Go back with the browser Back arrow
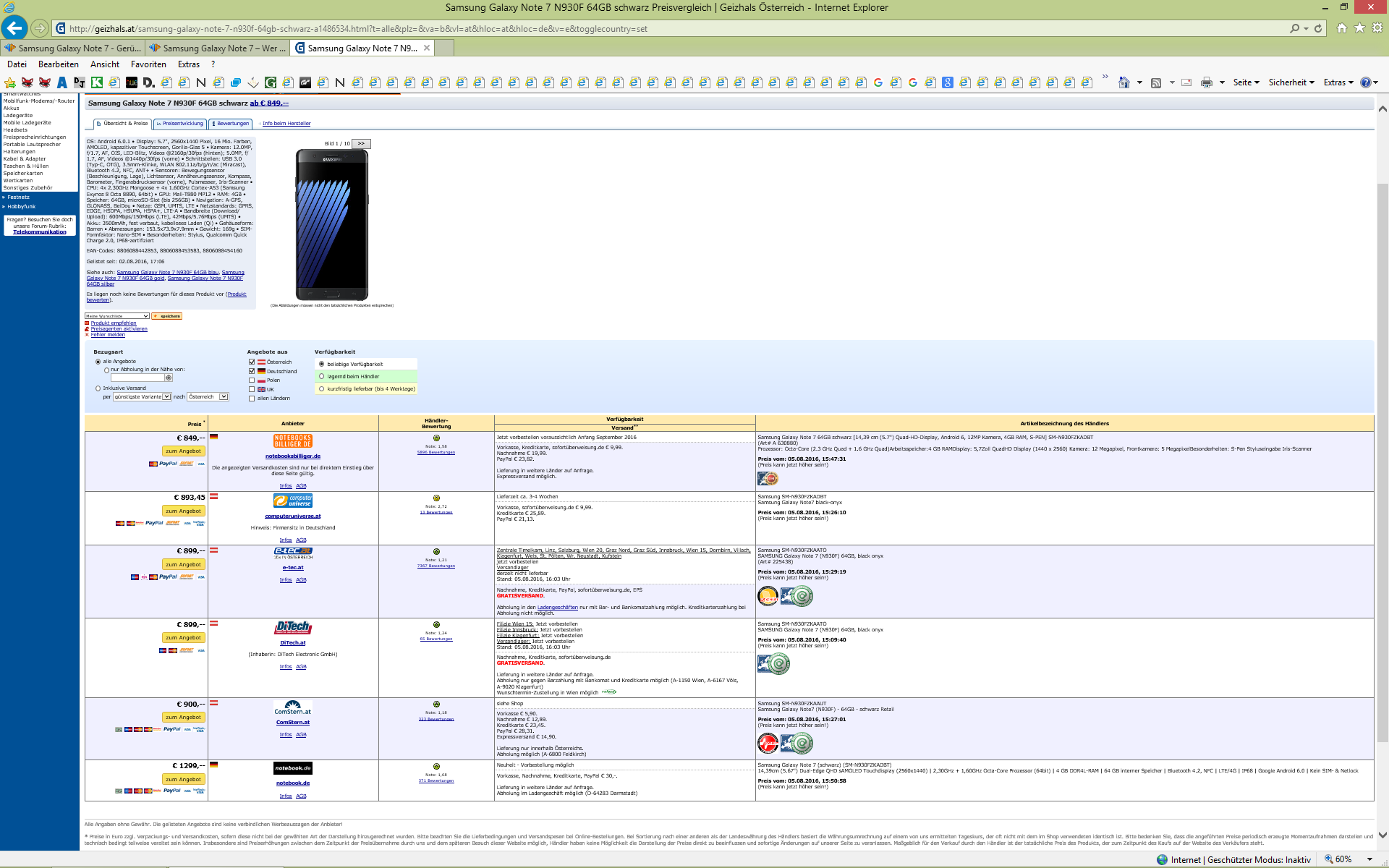This screenshot has width=1389, height=868. point(14,28)
